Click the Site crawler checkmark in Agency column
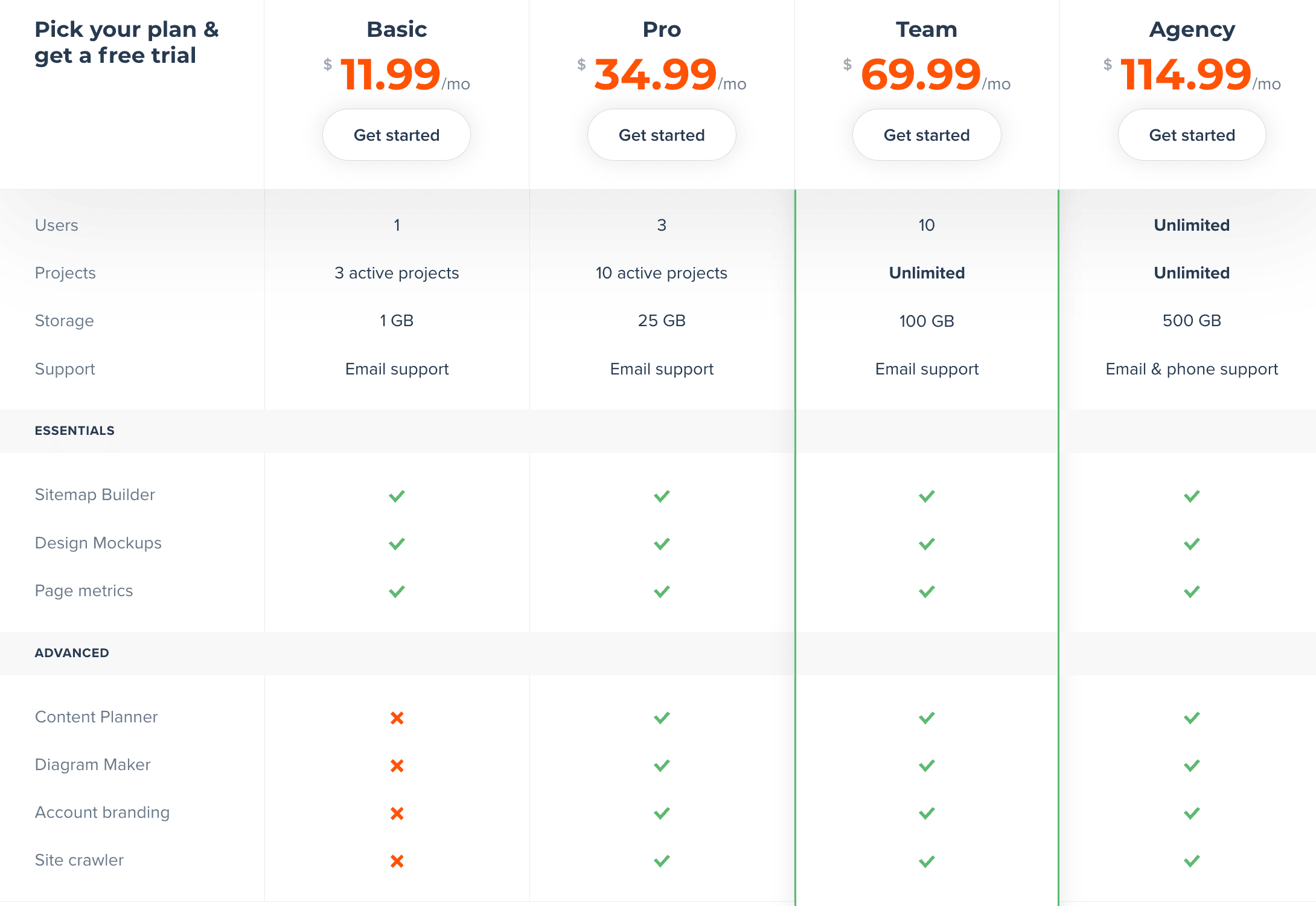The width and height of the screenshot is (1316, 906). (1191, 860)
